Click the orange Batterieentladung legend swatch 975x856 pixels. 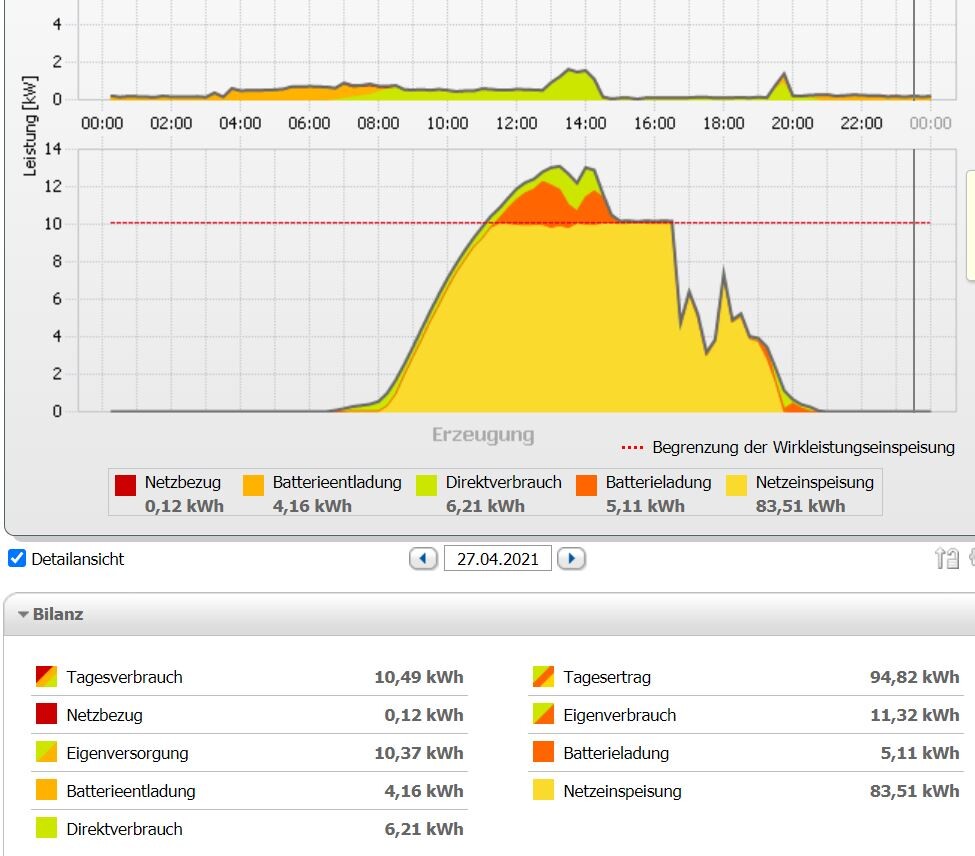[x=255, y=485]
